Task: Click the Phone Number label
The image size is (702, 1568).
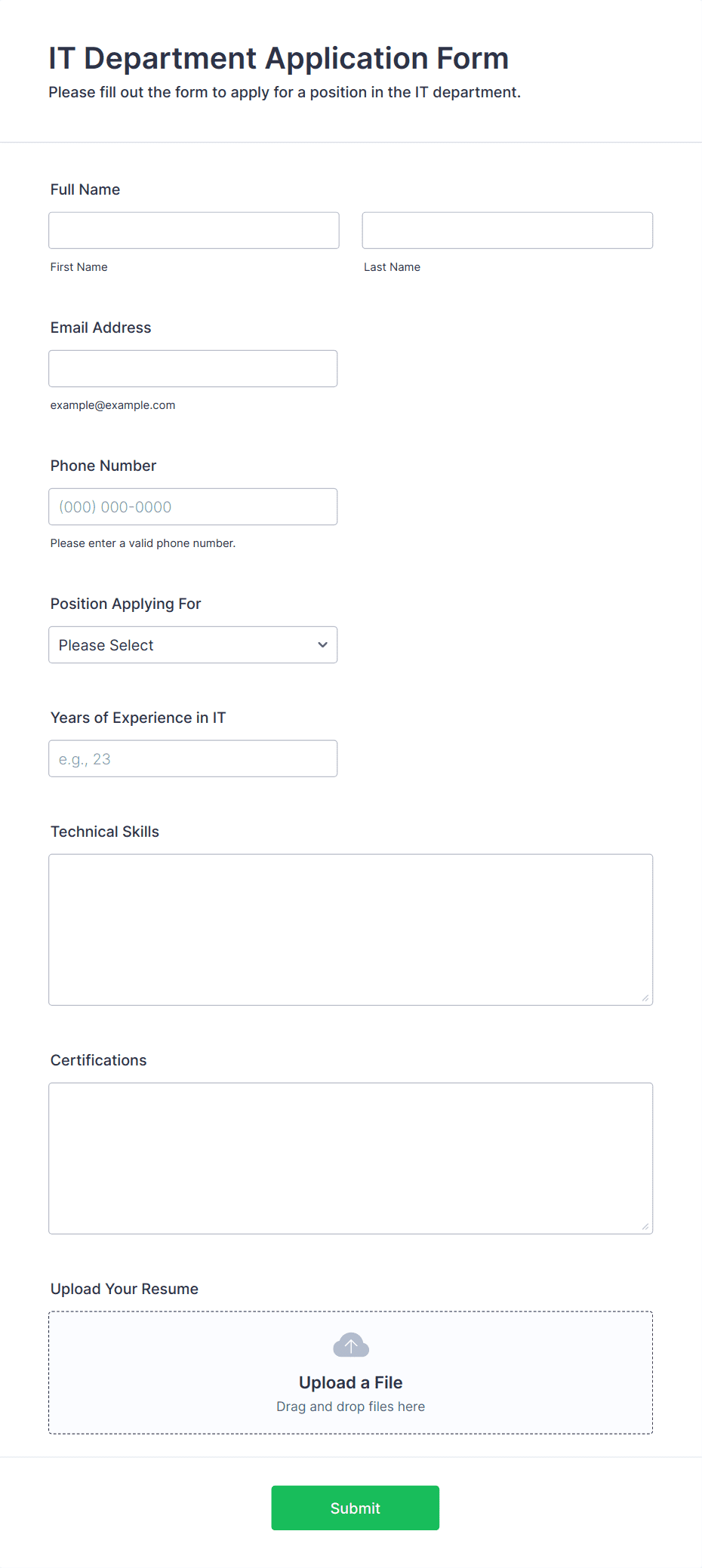Action: pyautogui.click(x=103, y=466)
